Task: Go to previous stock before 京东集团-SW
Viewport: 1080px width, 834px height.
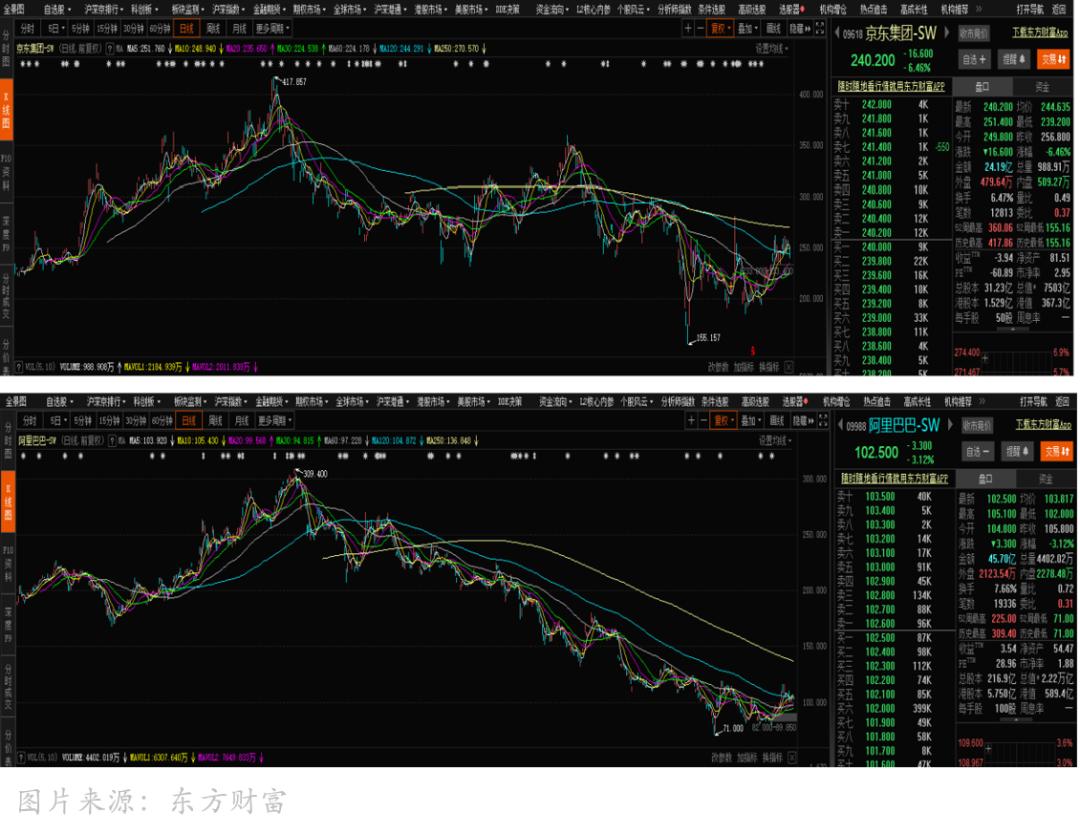Action: [x=838, y=32]
